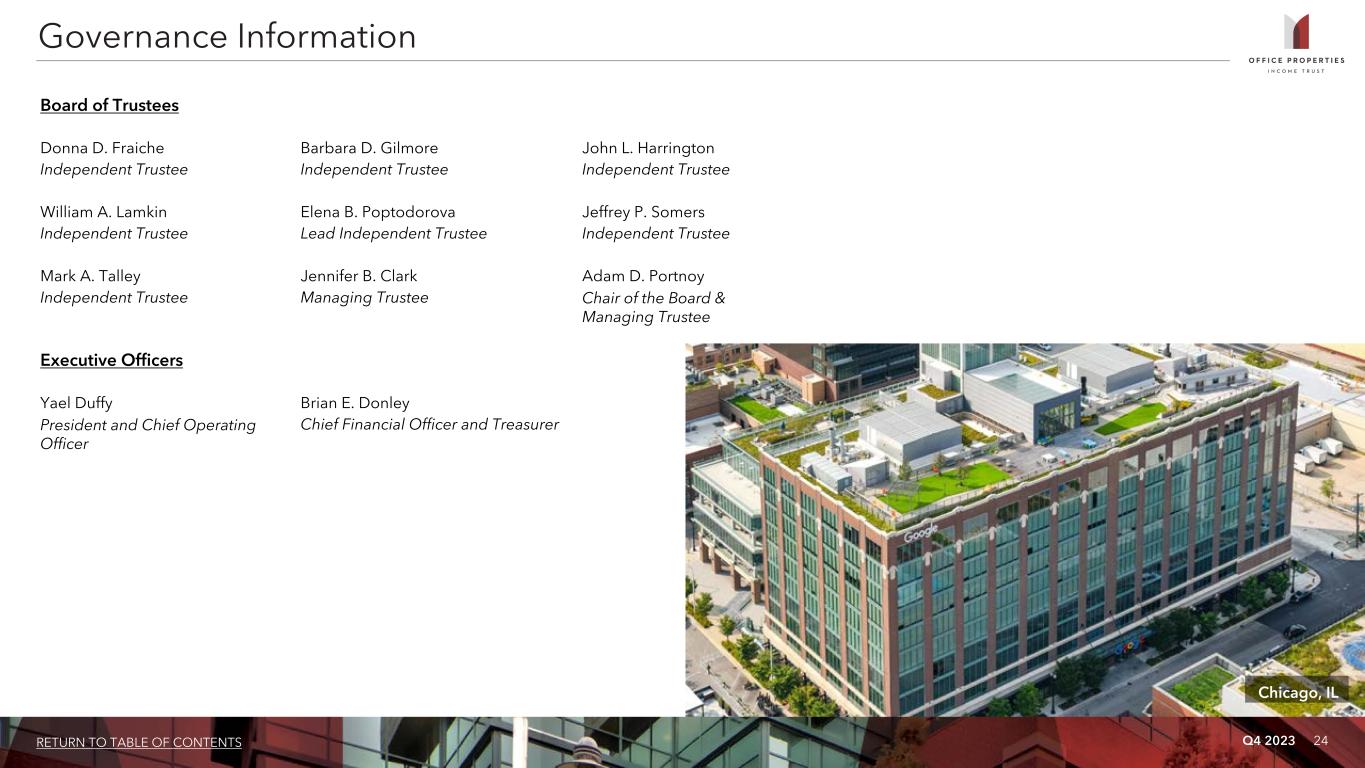The image size is (1365, 768).
Task: Click the Executive Officers heading
Action: (111, 360)
